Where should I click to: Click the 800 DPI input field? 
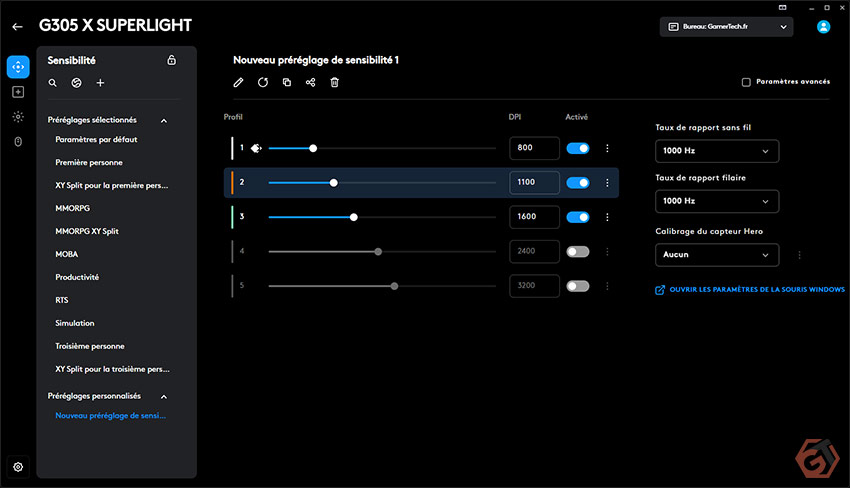(534, 148)
